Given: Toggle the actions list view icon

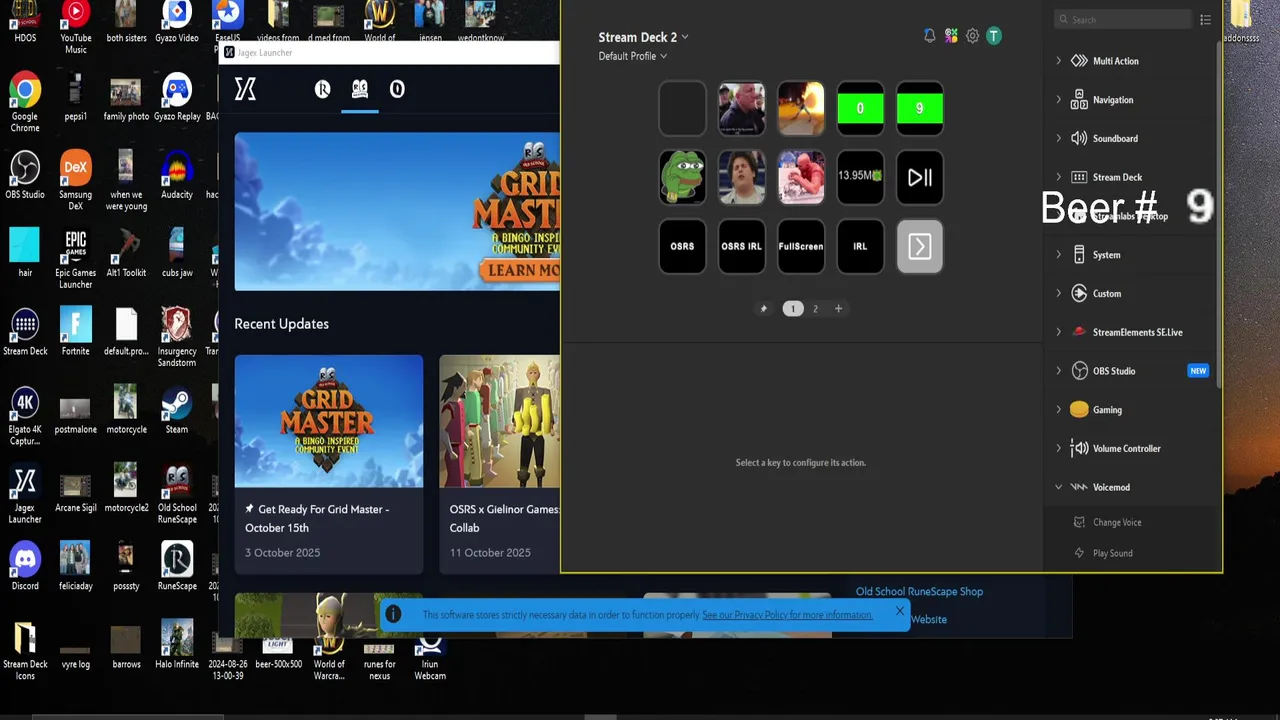Looking at the screenshot, I should 1205,20.
